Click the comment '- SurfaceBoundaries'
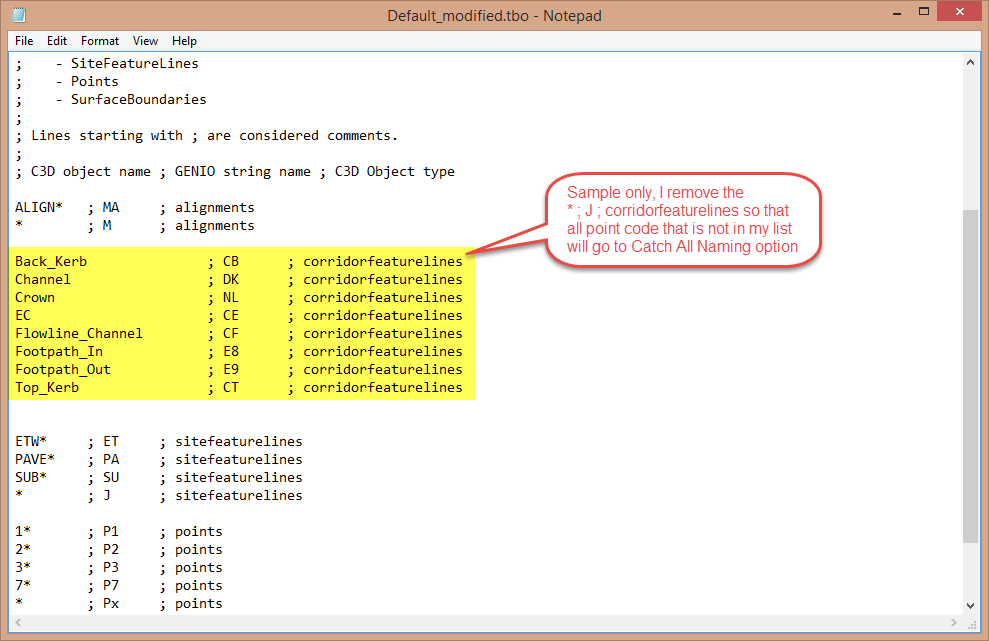 [131, 99]
